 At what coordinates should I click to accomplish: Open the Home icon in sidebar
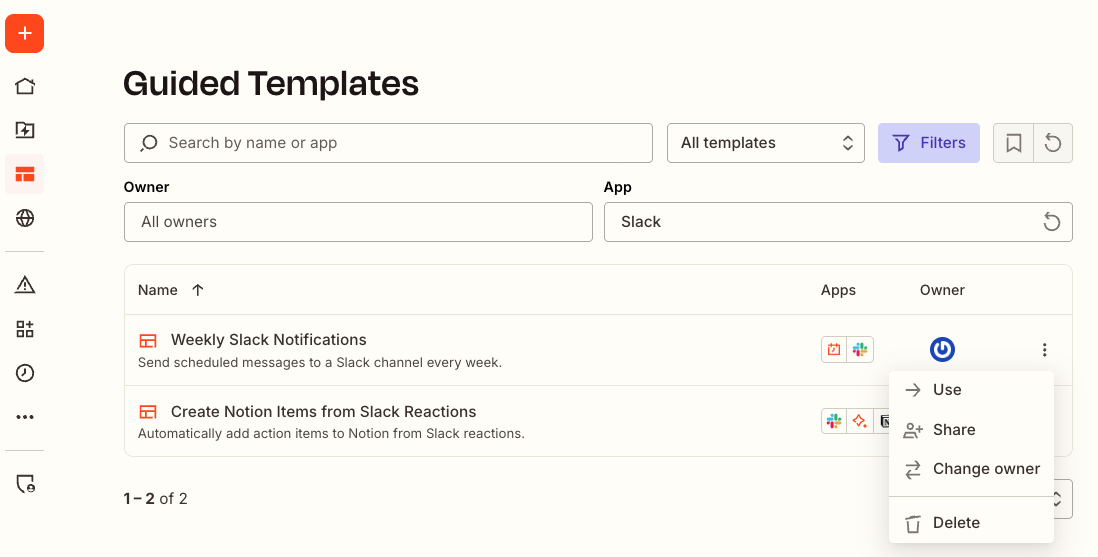25,86
